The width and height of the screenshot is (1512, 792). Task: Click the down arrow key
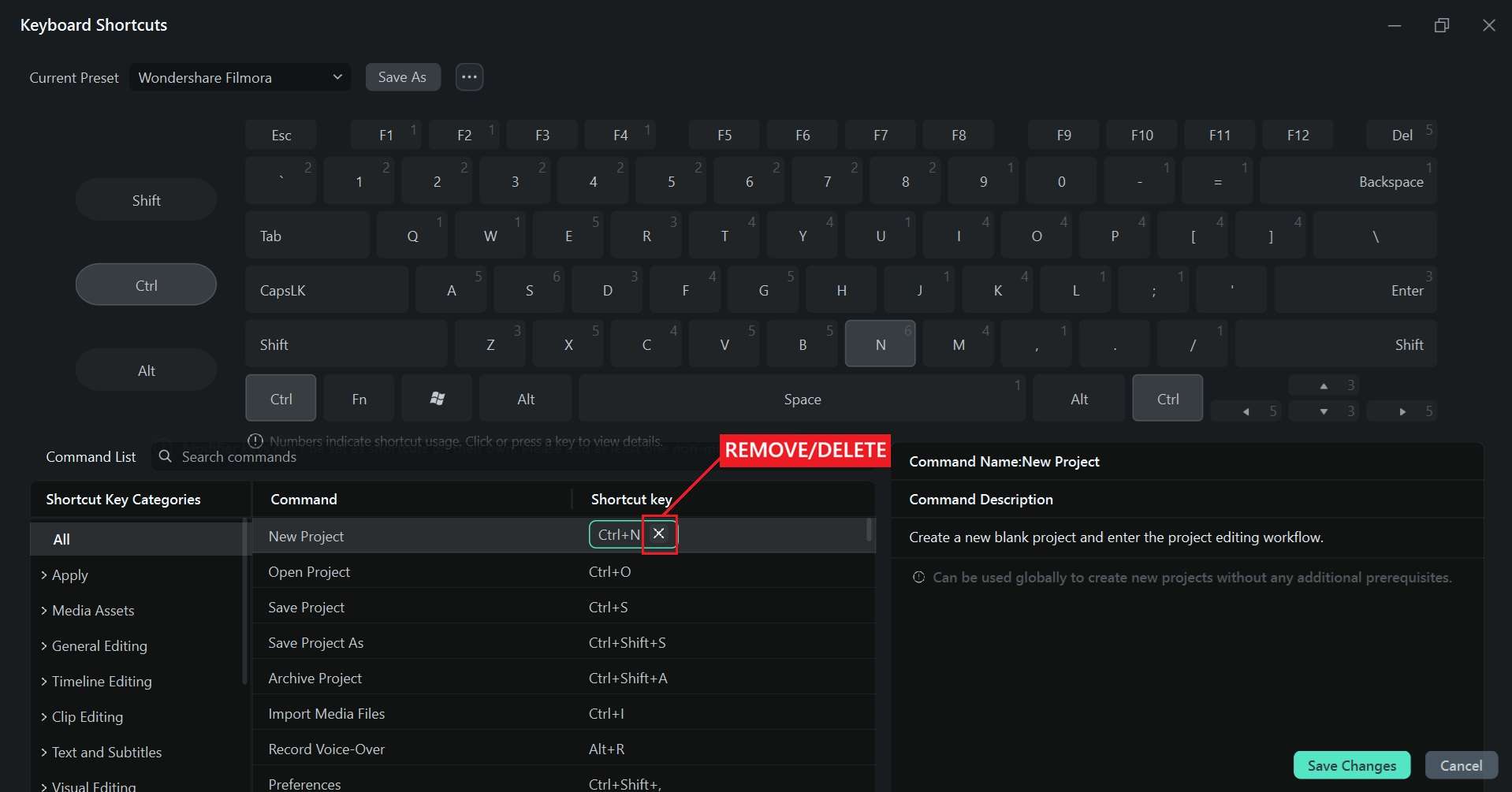point(1324,411)
